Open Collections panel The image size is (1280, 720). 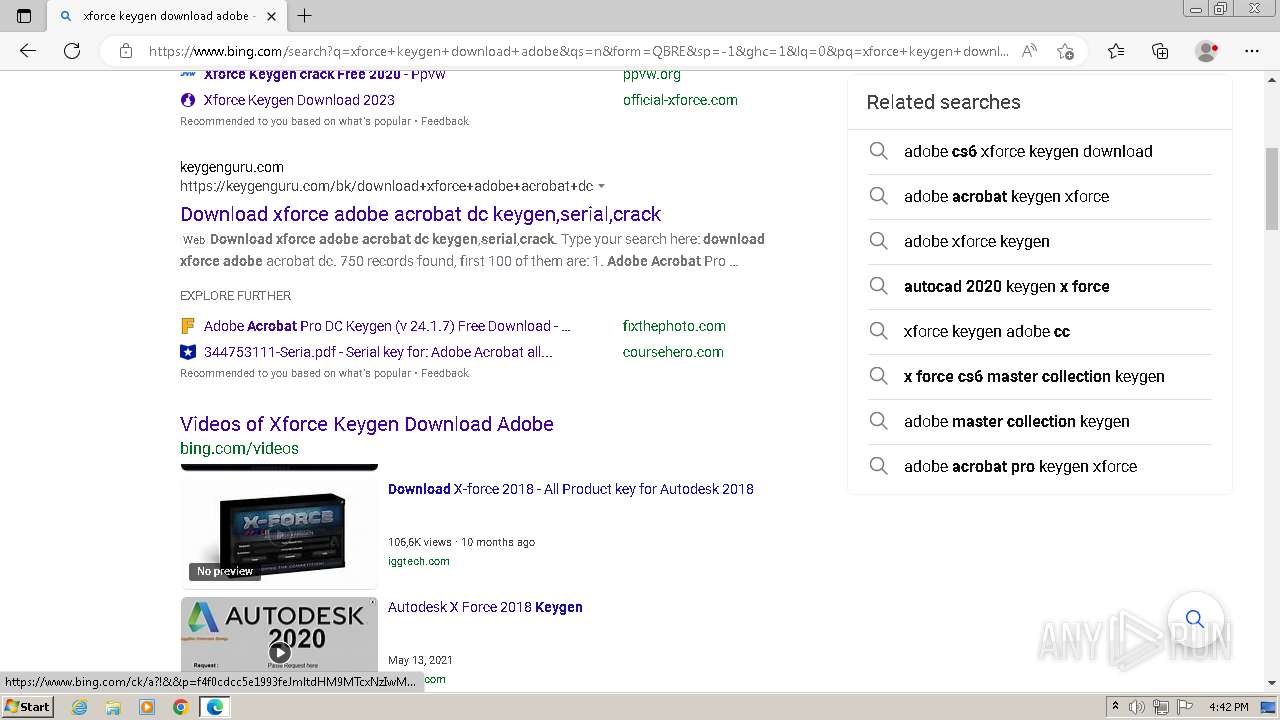click(x=1160, y=51)
